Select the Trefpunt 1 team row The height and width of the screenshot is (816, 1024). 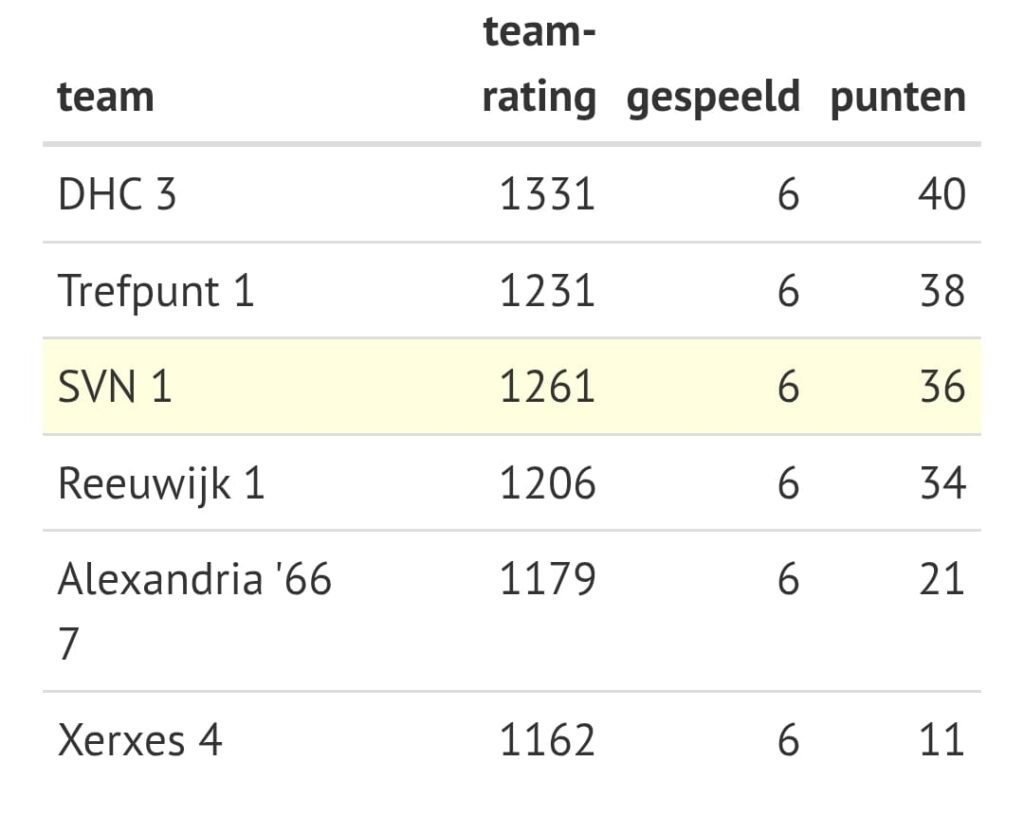point(156,291)
